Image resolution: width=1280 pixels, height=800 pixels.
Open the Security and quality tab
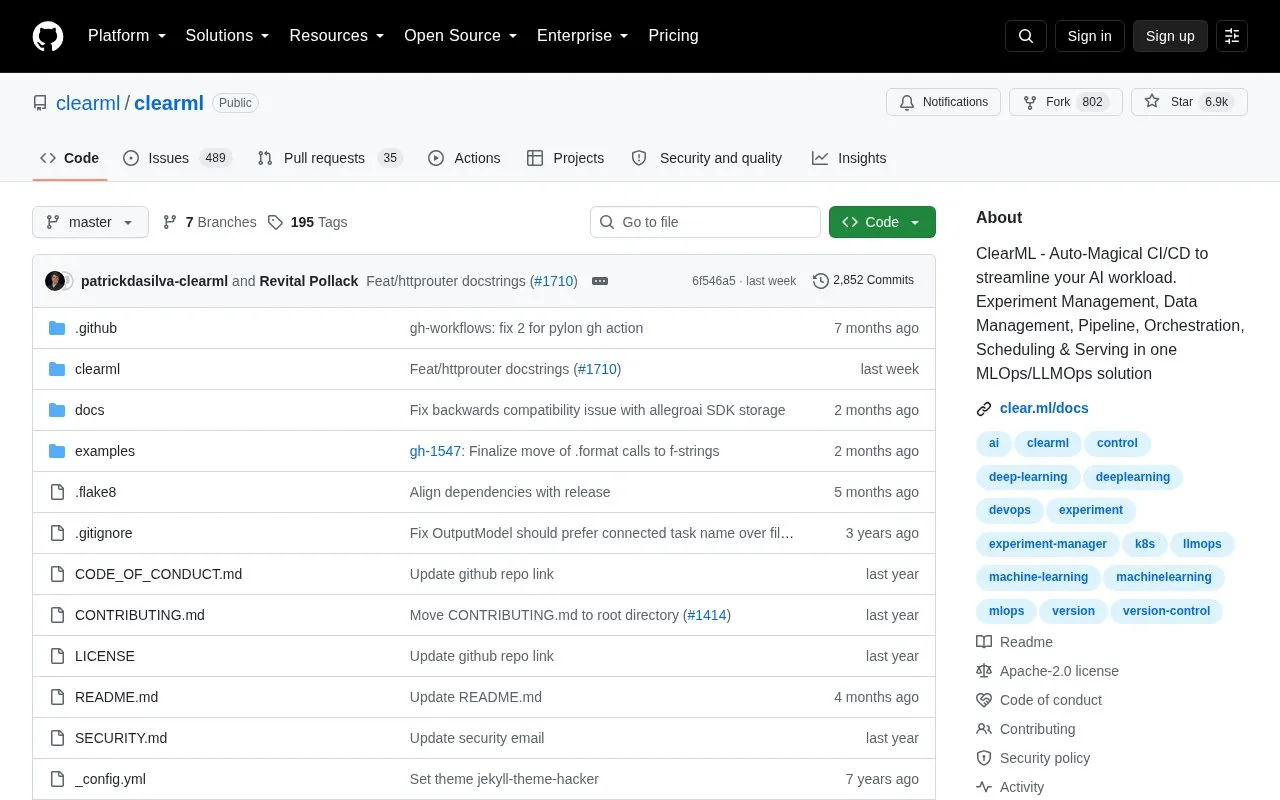pos(707,158)
